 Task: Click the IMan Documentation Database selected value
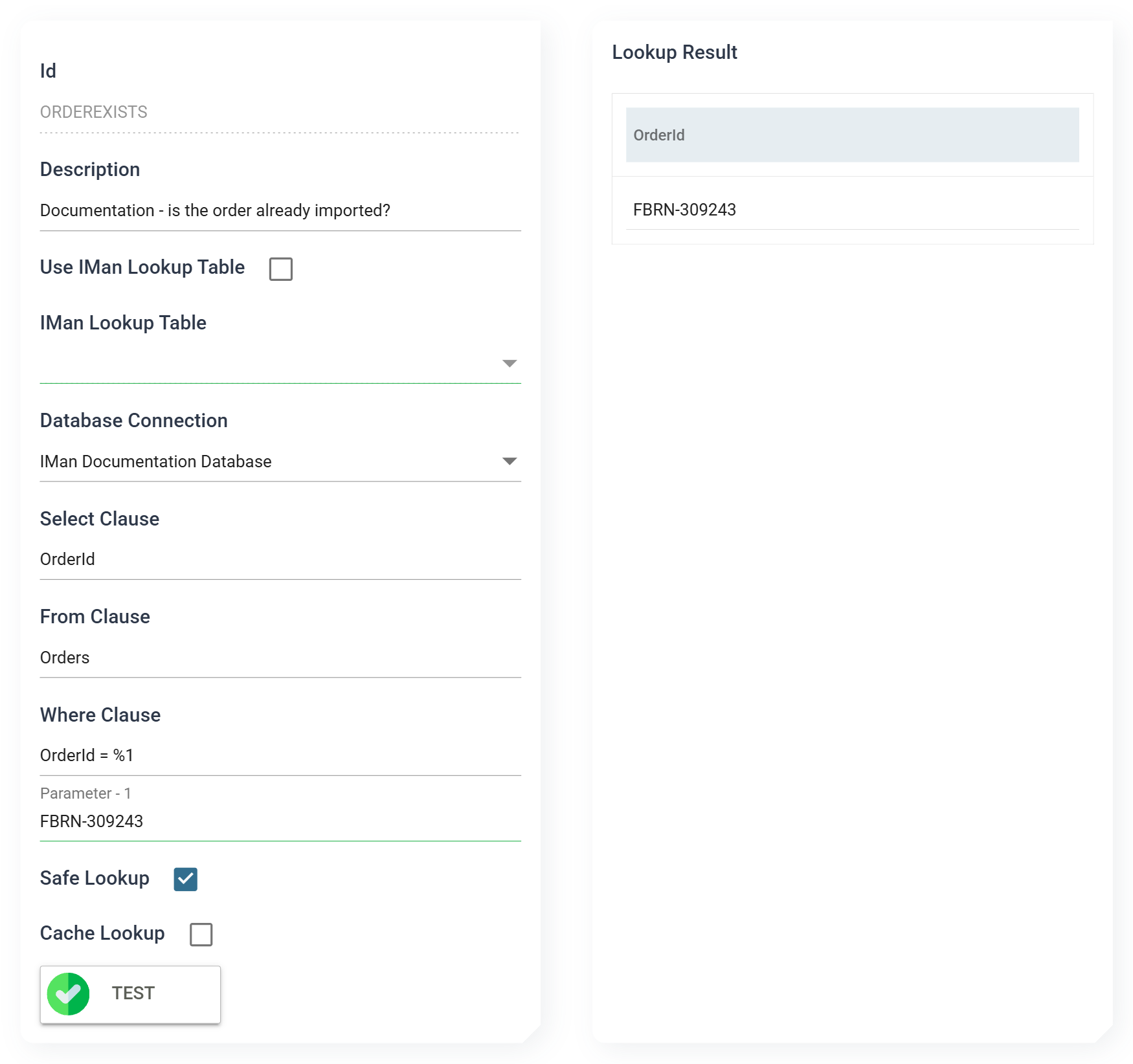click(156, 461)
